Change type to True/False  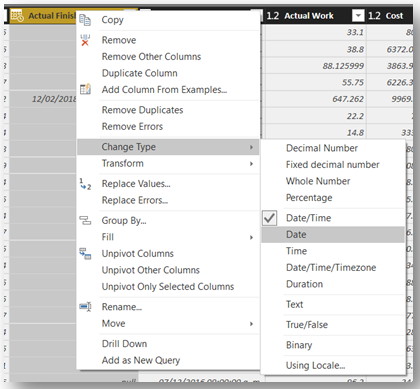pyautogui.click(x=333, y=325)
